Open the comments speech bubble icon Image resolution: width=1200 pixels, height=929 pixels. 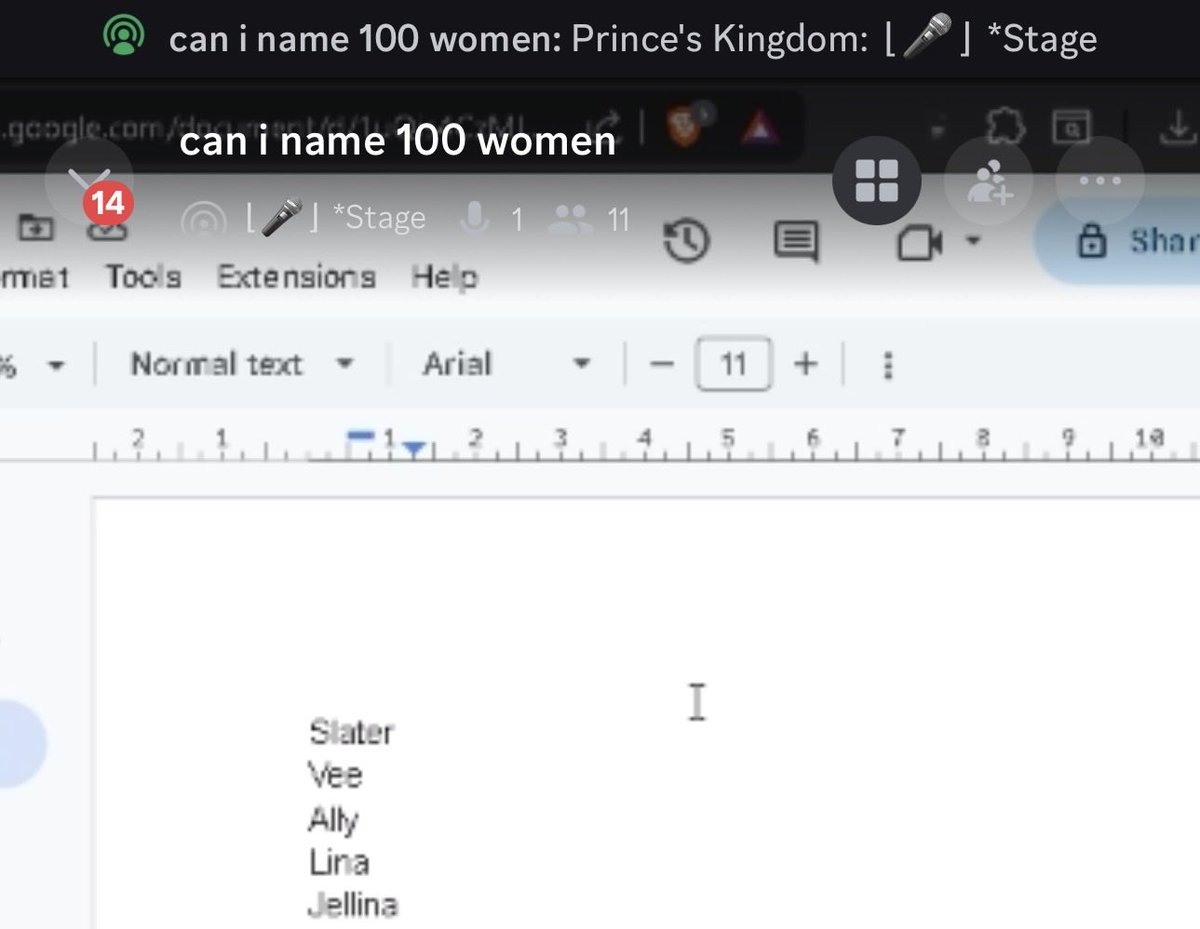tap(797, 243)
